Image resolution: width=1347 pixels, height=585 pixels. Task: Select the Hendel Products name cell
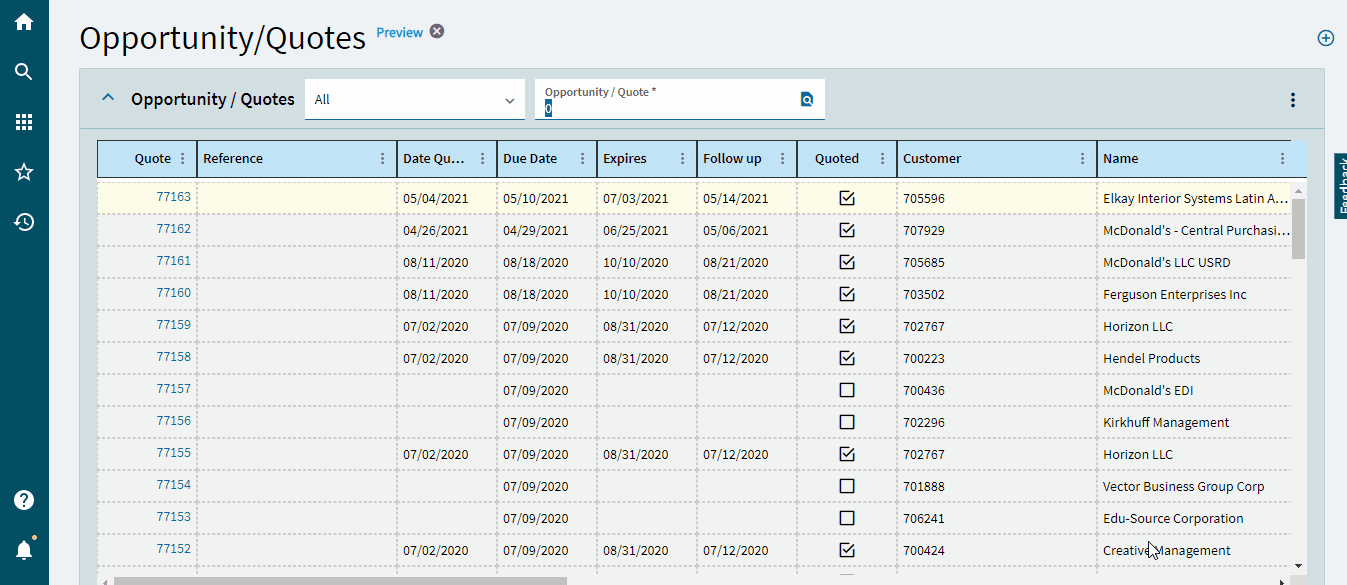1196,358
